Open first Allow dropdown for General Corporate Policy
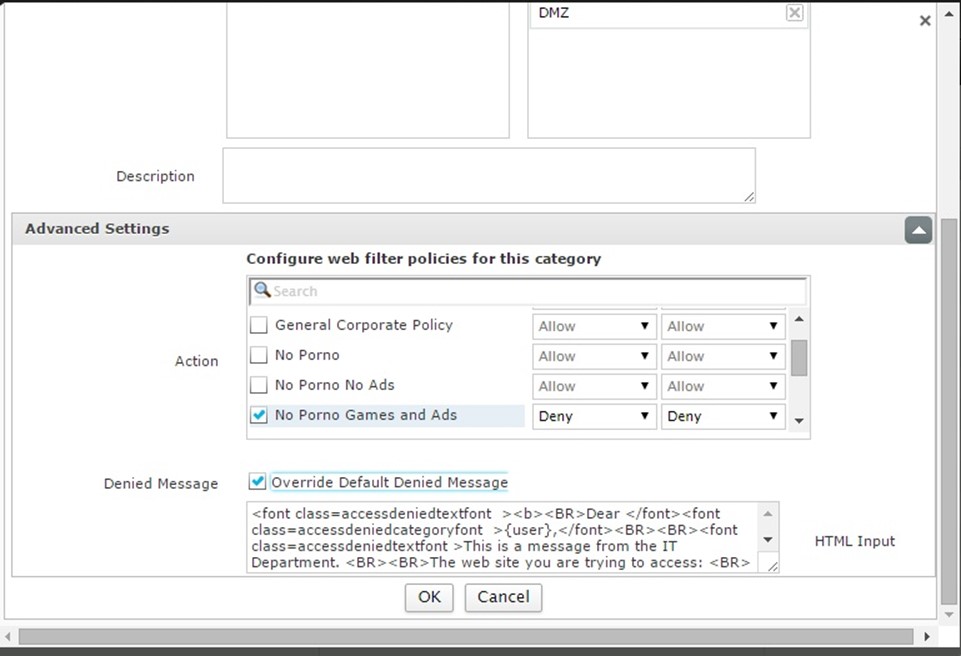The height and width of the screenshot is (656, 961). pyautogui.click(x=594, y=326)
